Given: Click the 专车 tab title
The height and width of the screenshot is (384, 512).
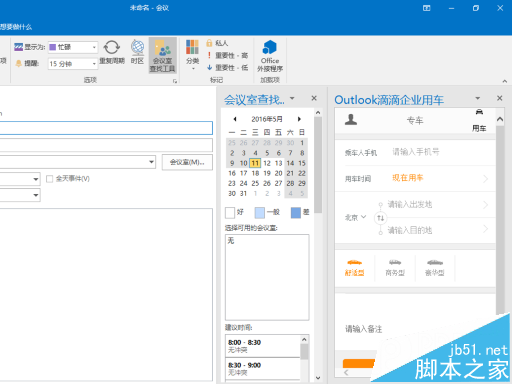Looking at the screenshot, I should pyautogui.click(x=415, y=120).
